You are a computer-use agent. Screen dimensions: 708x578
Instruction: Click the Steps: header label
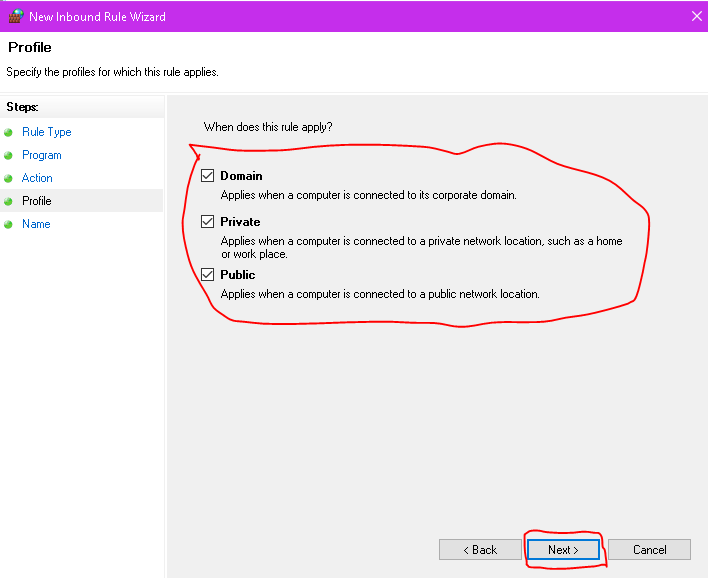(x=22, y=107)
